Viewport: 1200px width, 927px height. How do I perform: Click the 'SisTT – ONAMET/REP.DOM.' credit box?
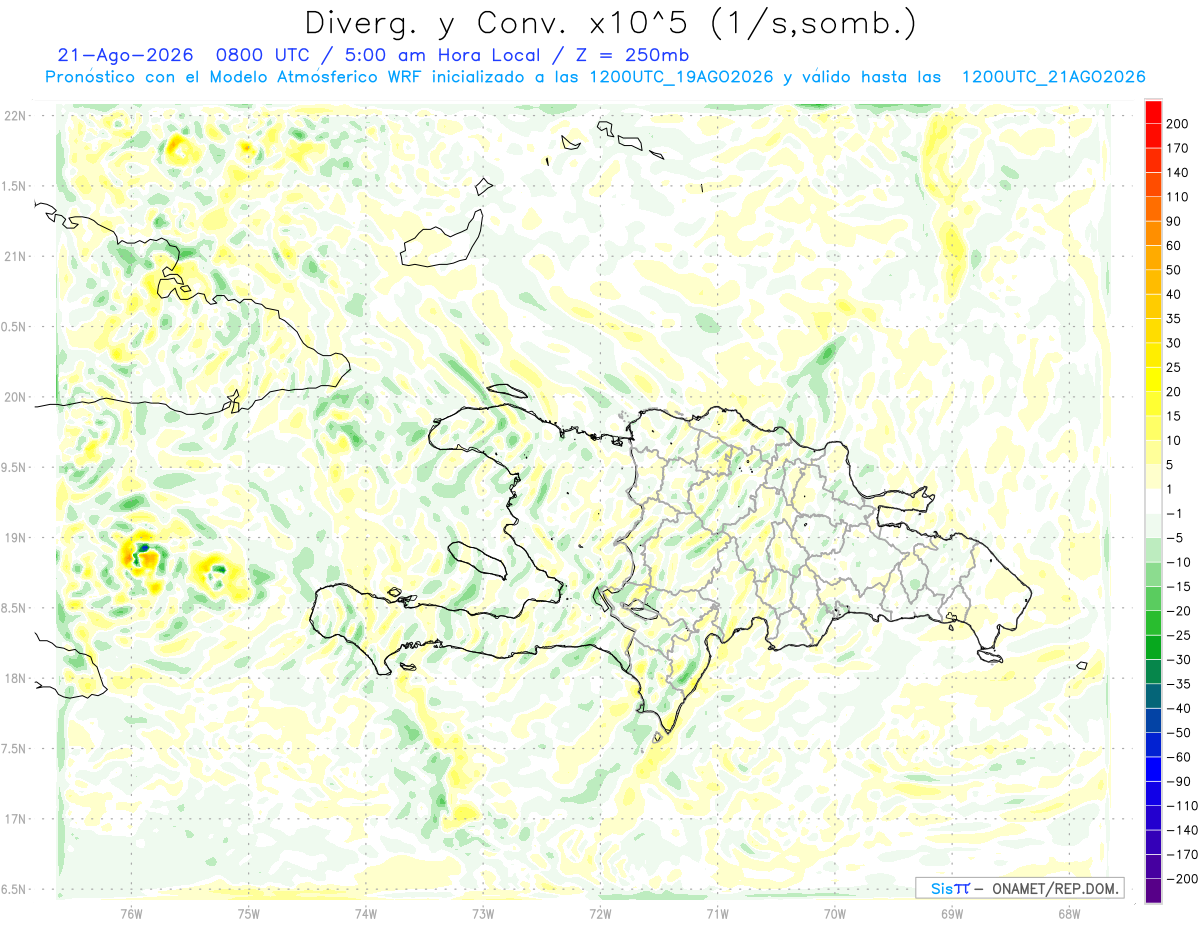coord(1020,888)
